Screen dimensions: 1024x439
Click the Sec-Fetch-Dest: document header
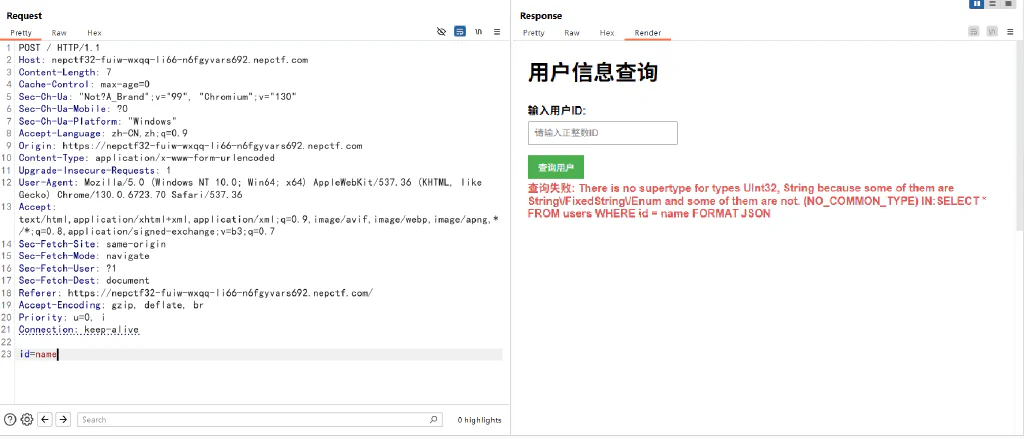click(x=84, y=281)
